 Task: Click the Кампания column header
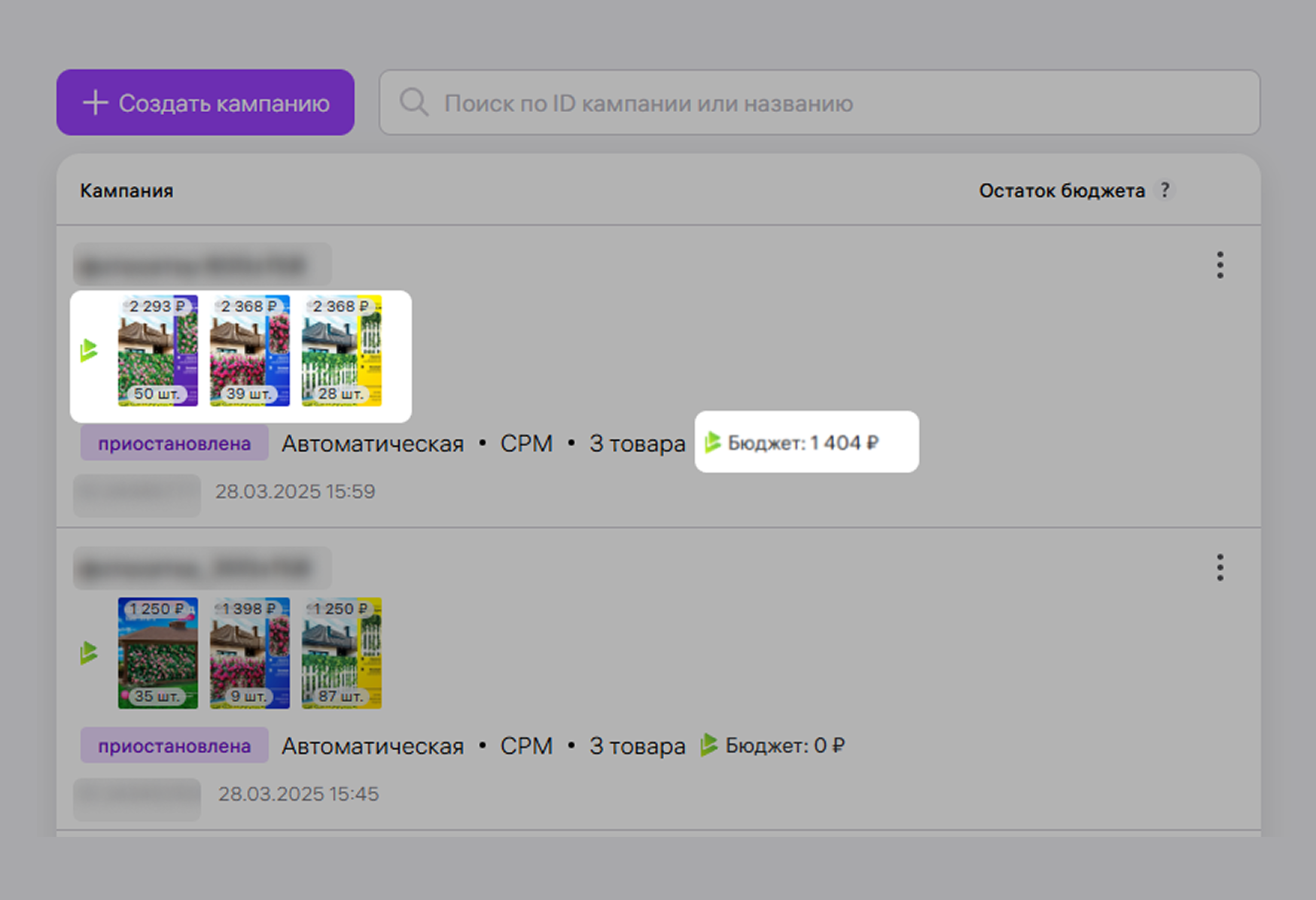[x=126, y=191]
